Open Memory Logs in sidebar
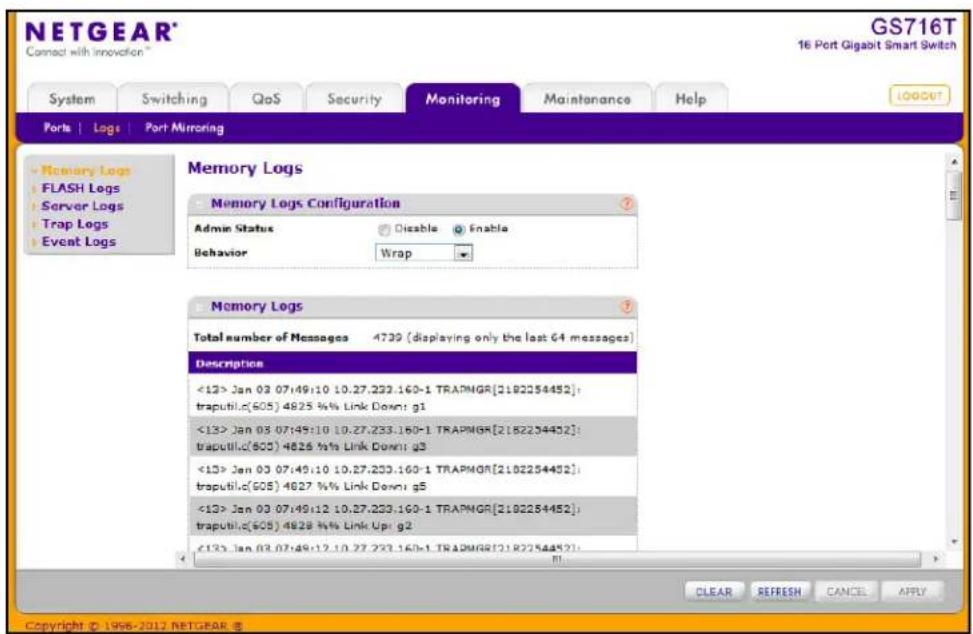Viewport: 973px width, 634px height. pos(86,170)
